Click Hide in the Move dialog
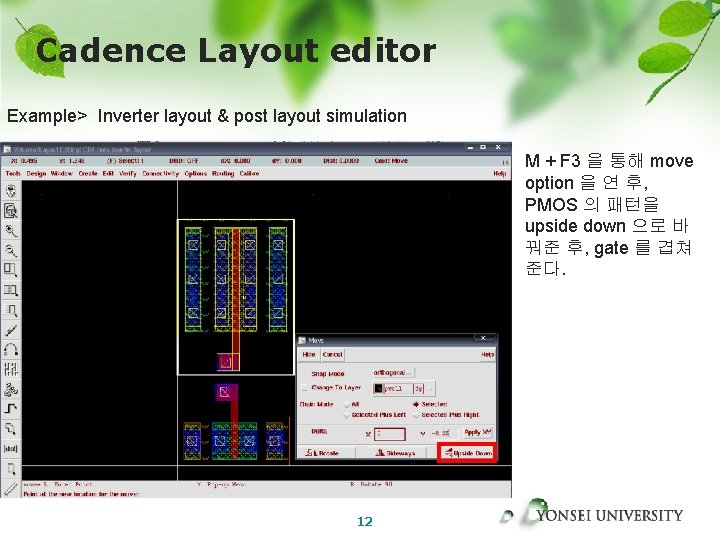 click(309, 354)
